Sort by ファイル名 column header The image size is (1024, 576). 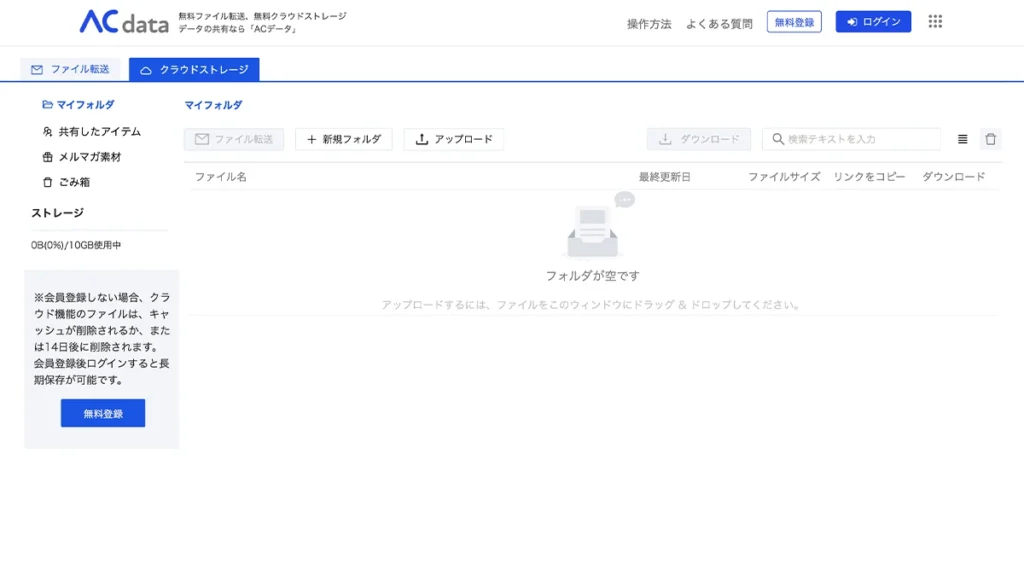pyautogui.click(x=221, y=177)
